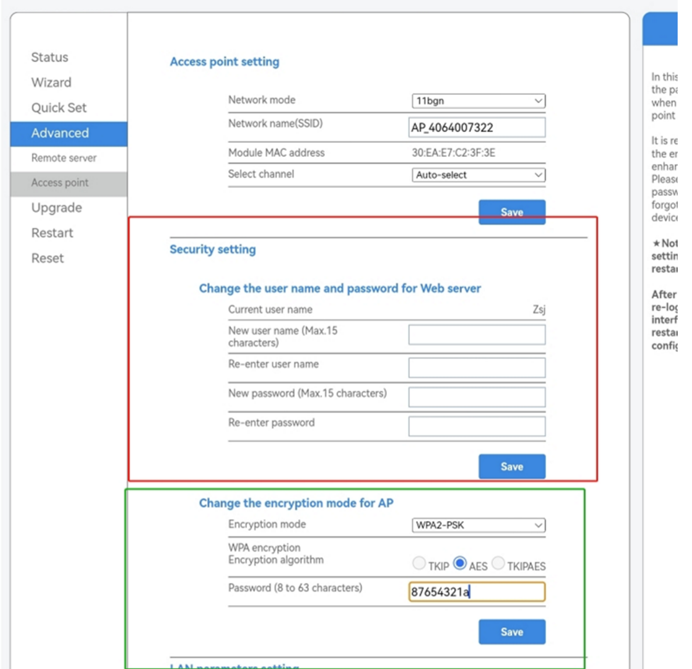Viewport: 692px width, 669px height.
Task: Select the TKIP encryption algorithm radio button
Action: [x=419, y=565]
